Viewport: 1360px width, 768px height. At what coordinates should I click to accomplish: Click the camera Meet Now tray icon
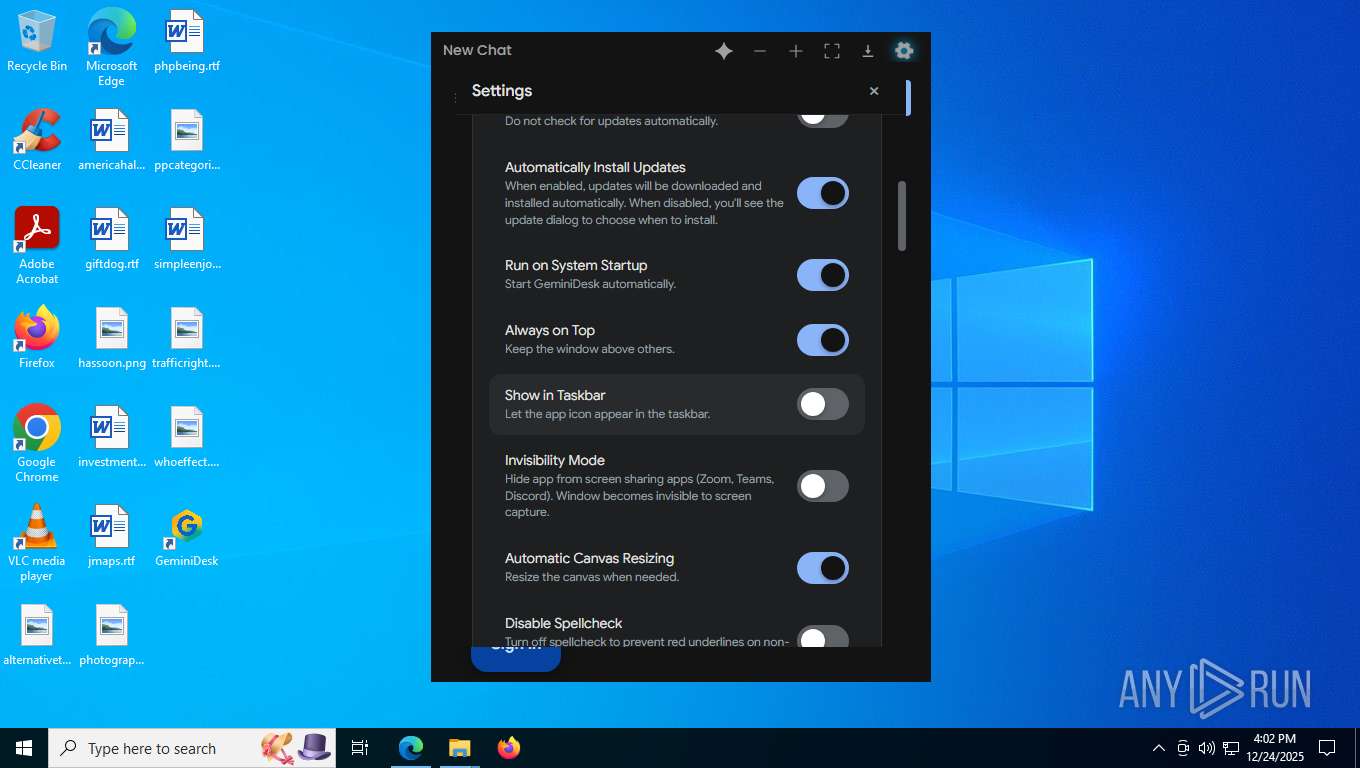pos(1183,748)
